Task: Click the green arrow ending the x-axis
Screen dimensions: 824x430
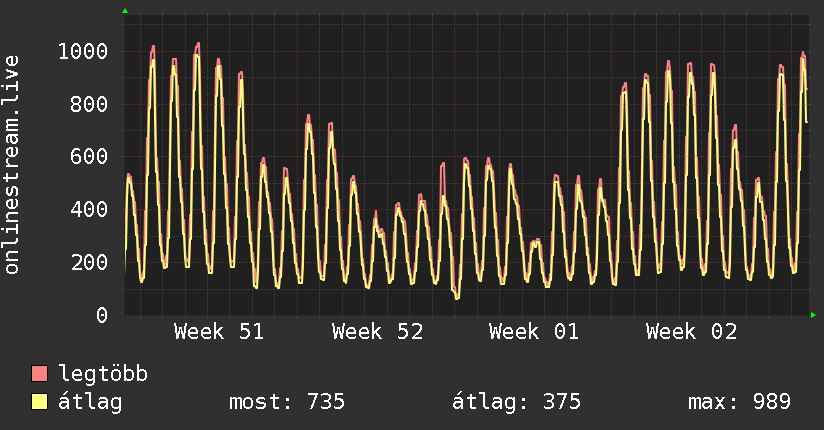Action: point(813,315)
